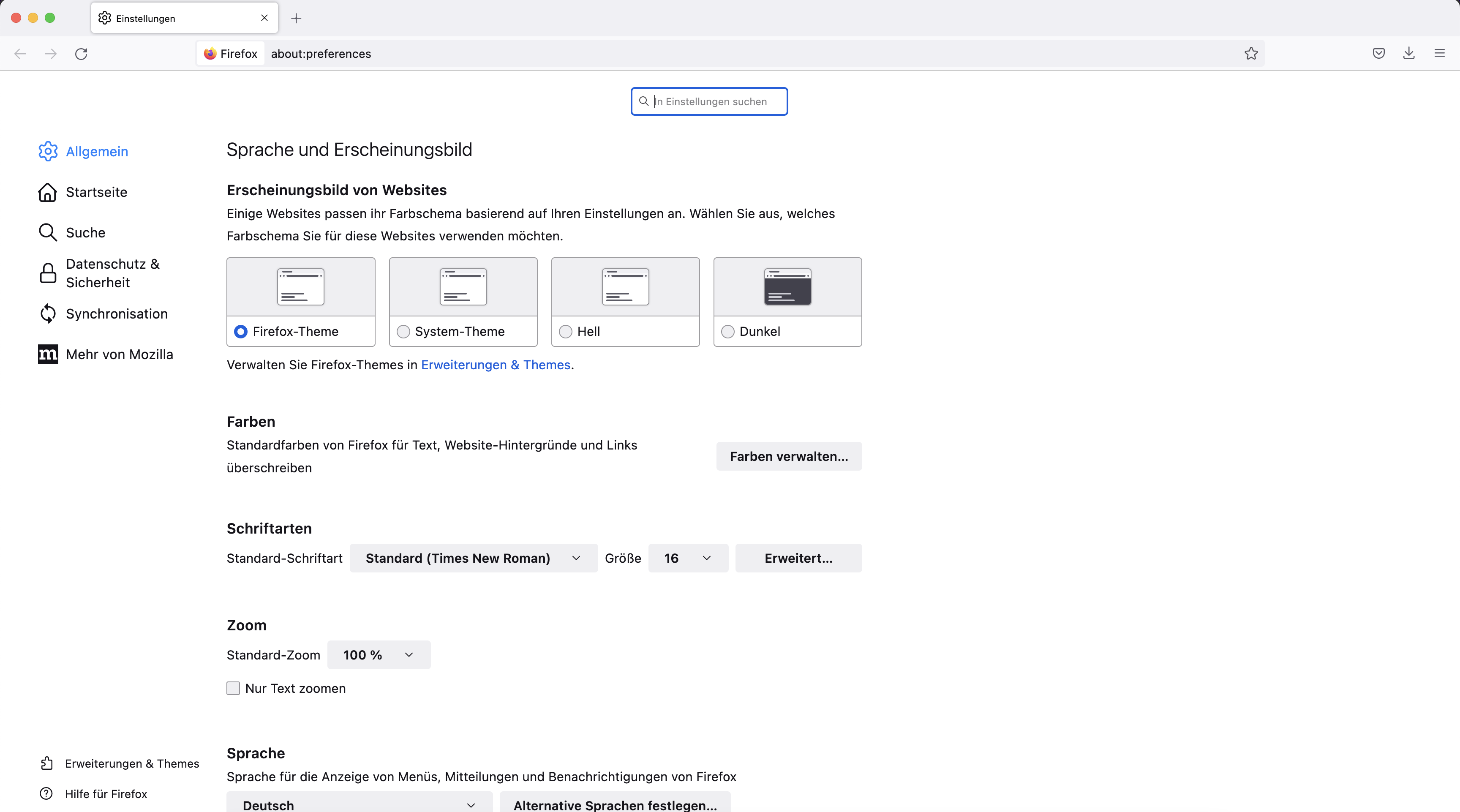The width and height of the screenshot is (1460, 812).
Task: Open the Firefox hamburger menu
Action: tap(1440, 53)
